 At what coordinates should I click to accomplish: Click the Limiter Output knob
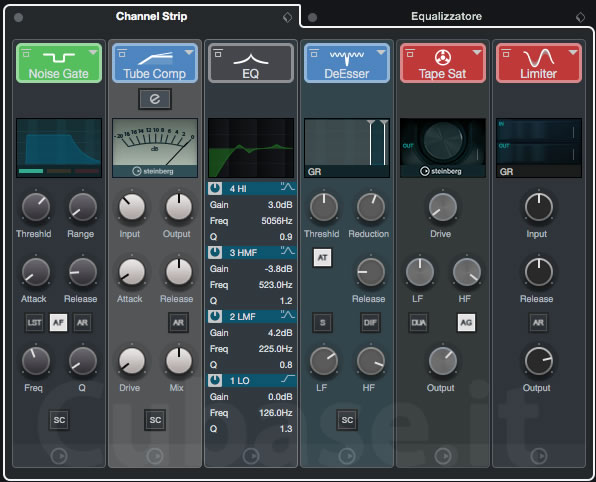[539, 361]
